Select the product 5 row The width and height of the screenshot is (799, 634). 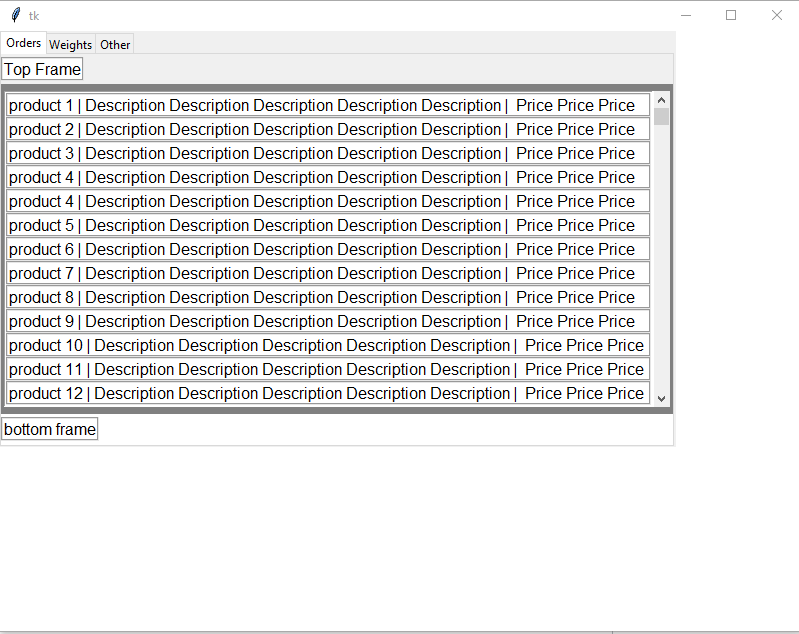point(328,225)
